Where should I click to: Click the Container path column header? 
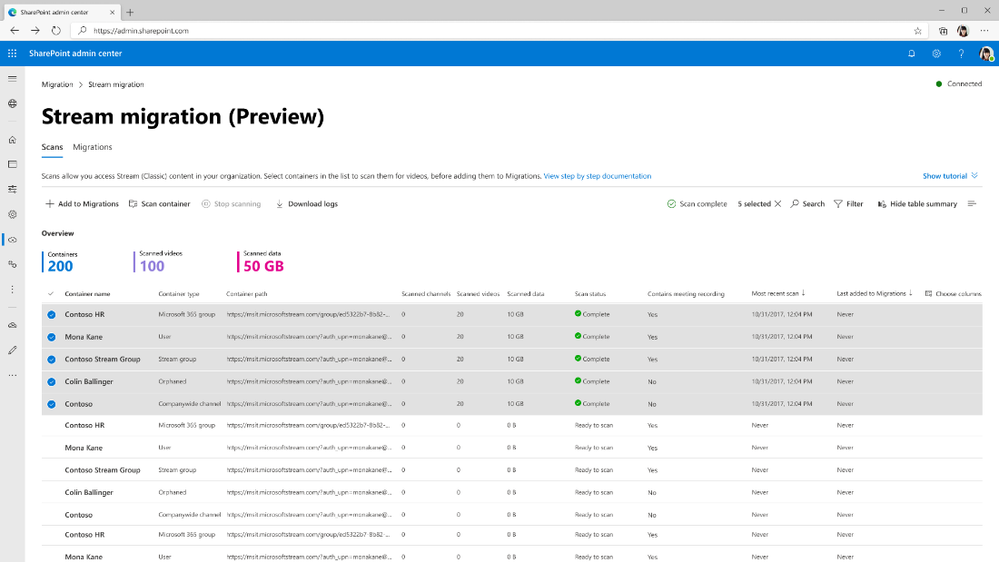247,294
